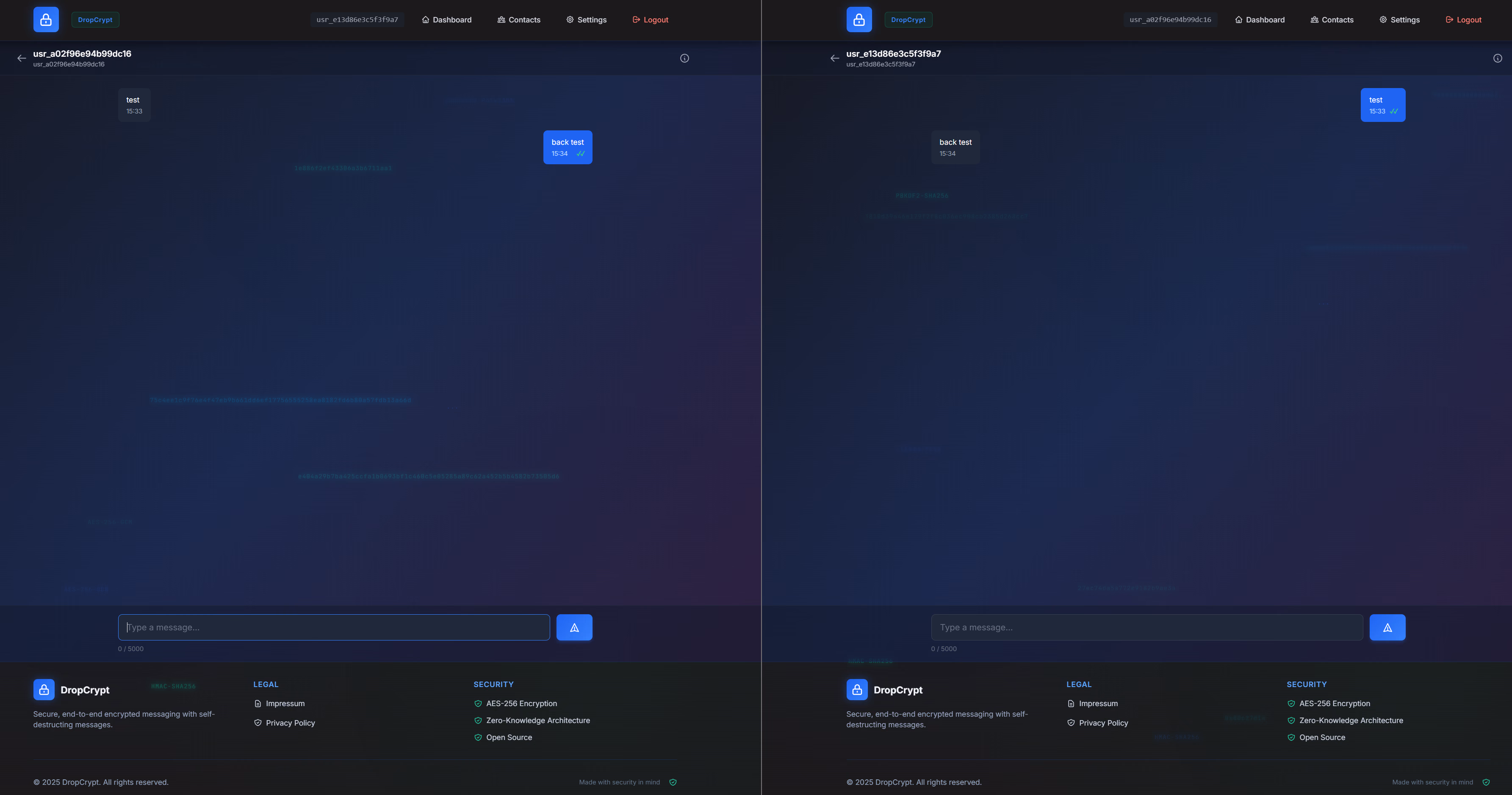
Task: Click '0 / 5000' counter in left window
Action: pos(131,649)
